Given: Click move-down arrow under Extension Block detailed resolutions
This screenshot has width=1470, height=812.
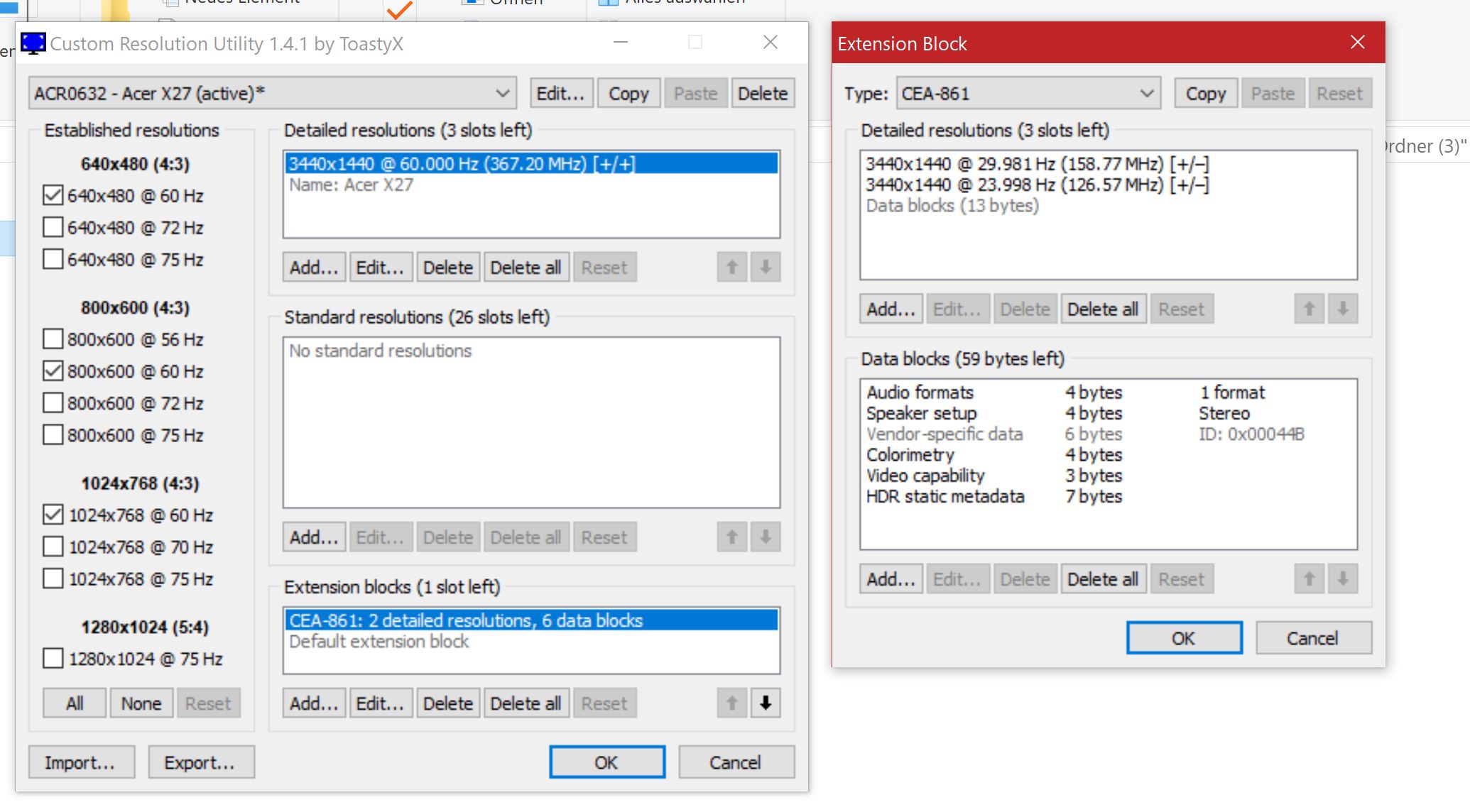Looking at the screenshot, I should pos(1342,309).
